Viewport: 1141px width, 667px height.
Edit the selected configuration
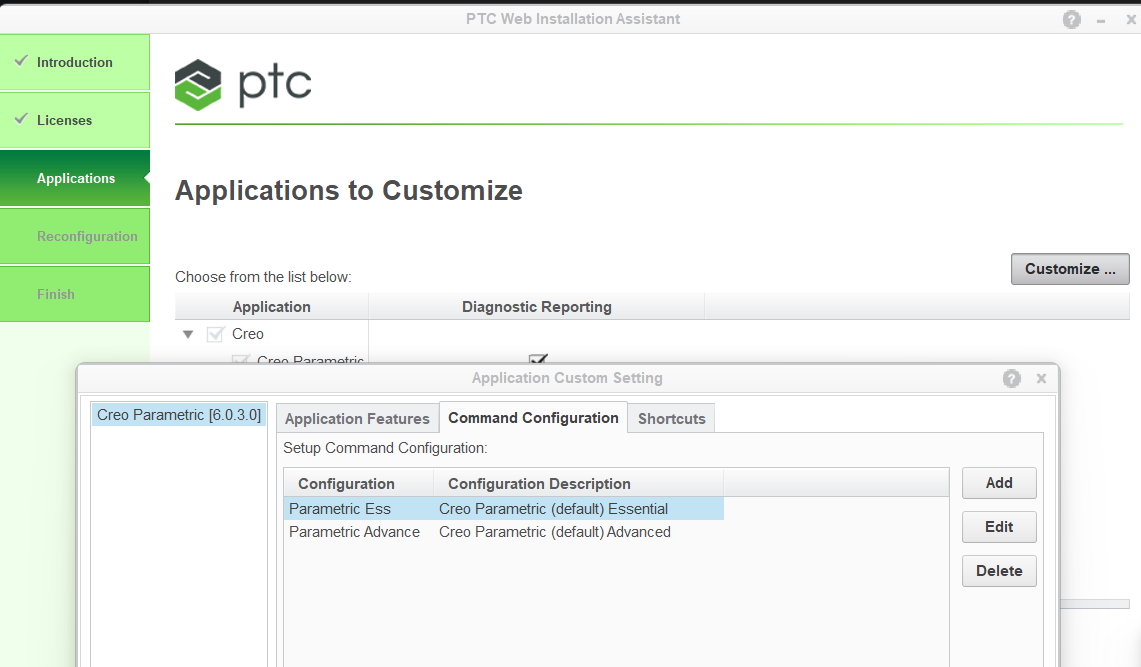[x=998, y=526]
